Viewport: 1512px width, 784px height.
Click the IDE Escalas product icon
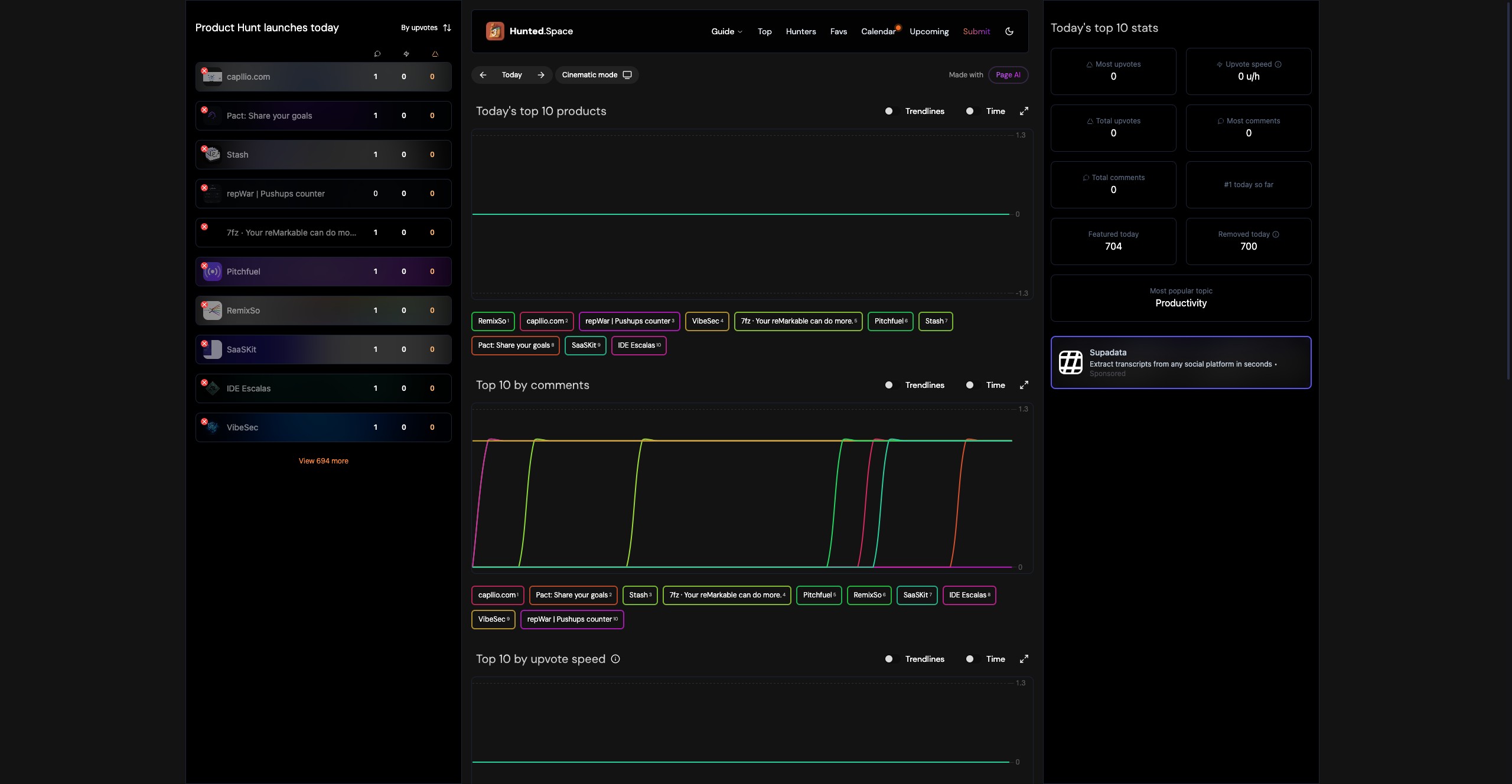(213, 388)
